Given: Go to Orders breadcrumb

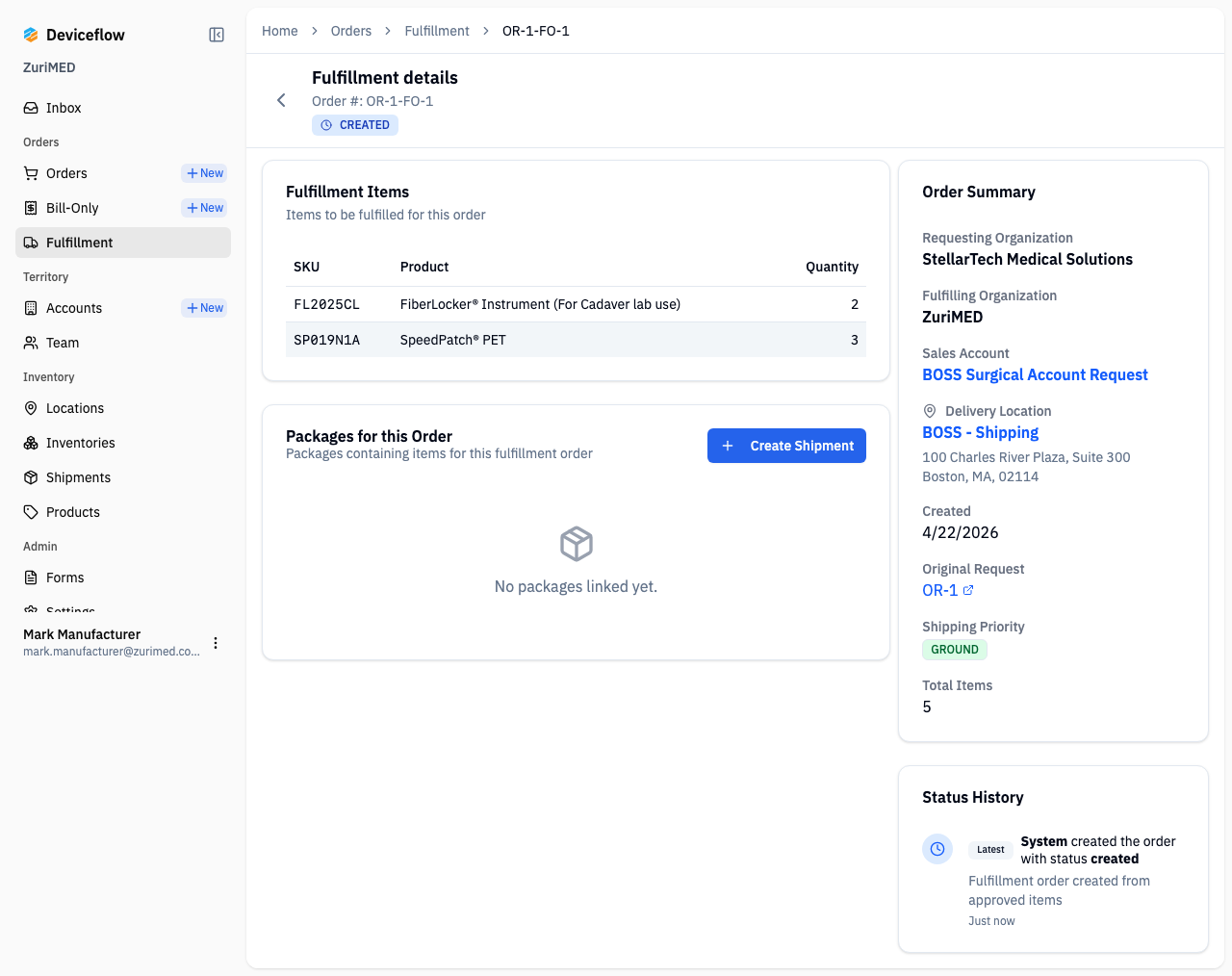Looking at the screenshot, I should (351, 31).
